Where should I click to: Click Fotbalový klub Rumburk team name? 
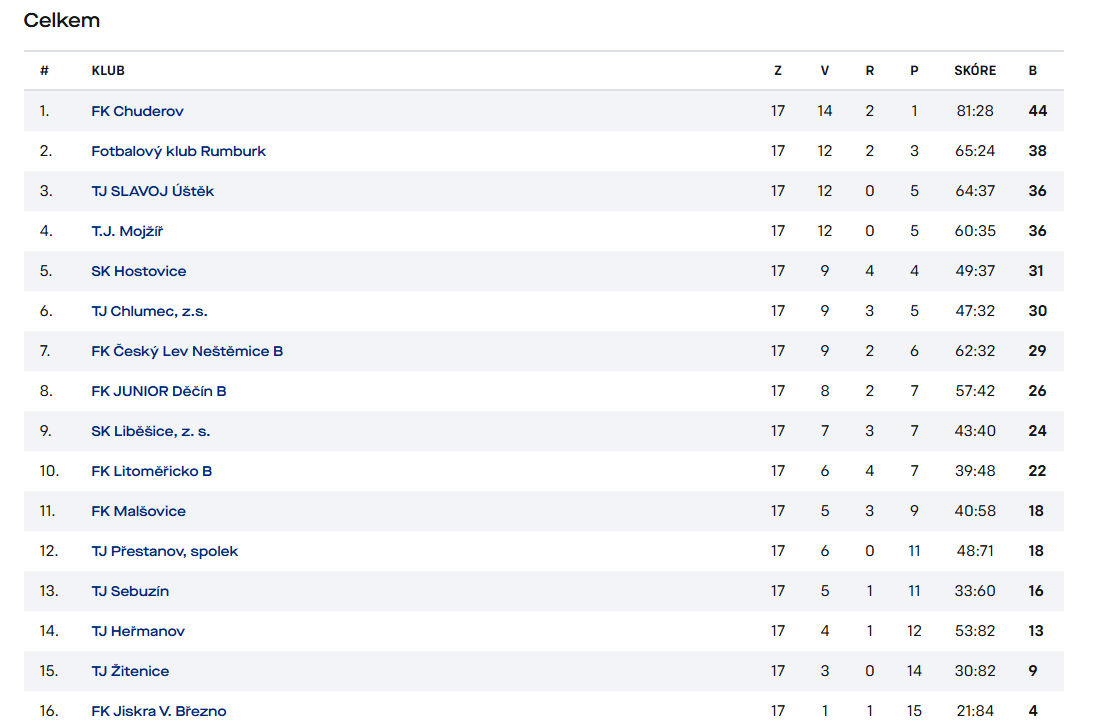(x=178, y=151)
